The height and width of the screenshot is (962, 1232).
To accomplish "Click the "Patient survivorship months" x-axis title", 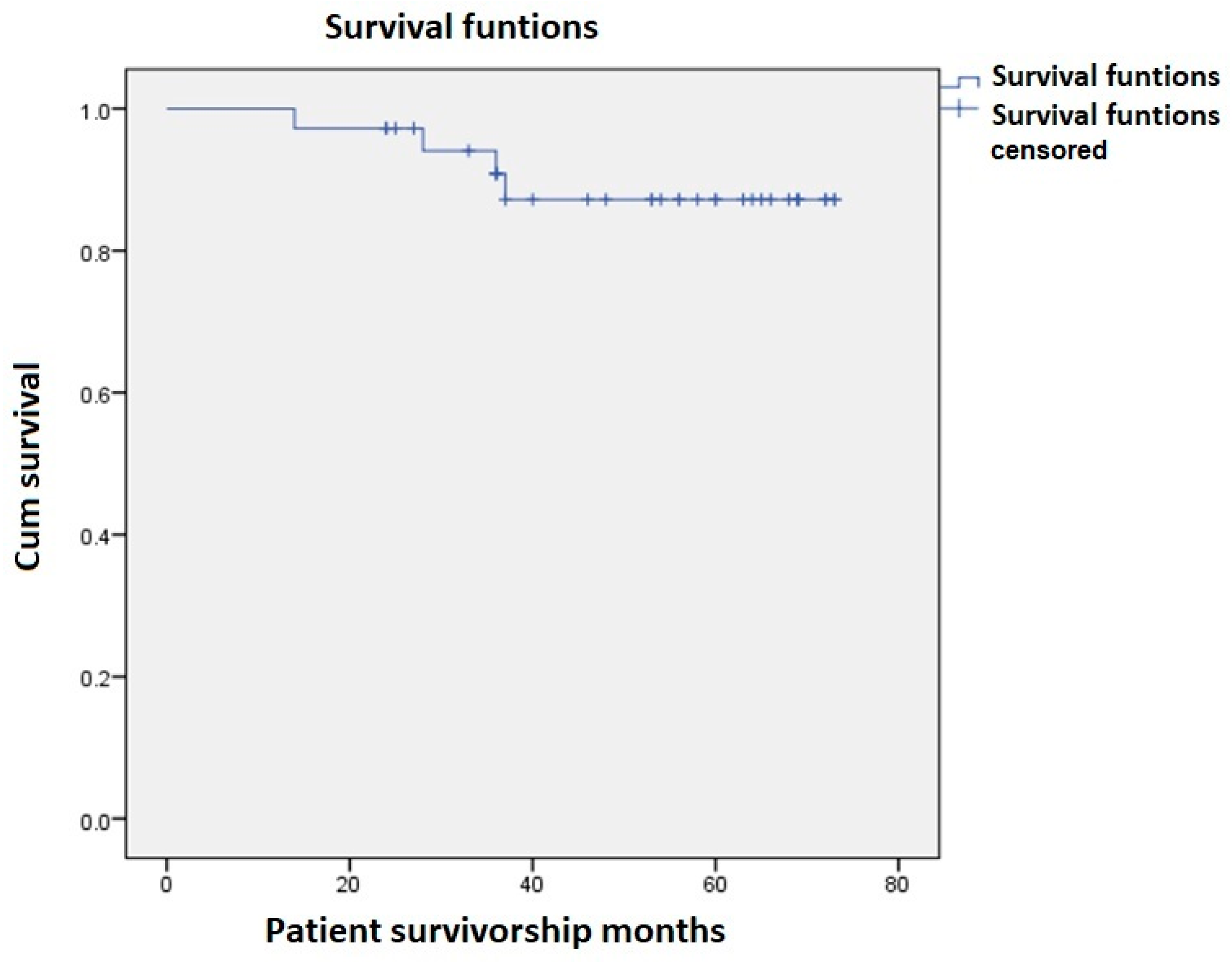I will (x=495, y=931).
